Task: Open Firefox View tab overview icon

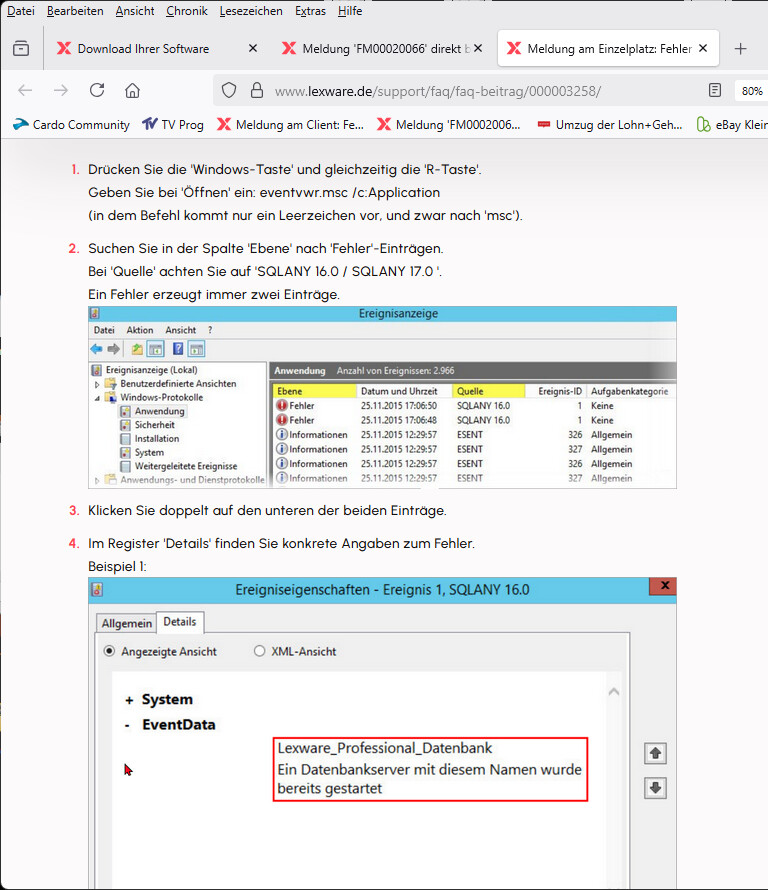Action: [x=21, y=49]
